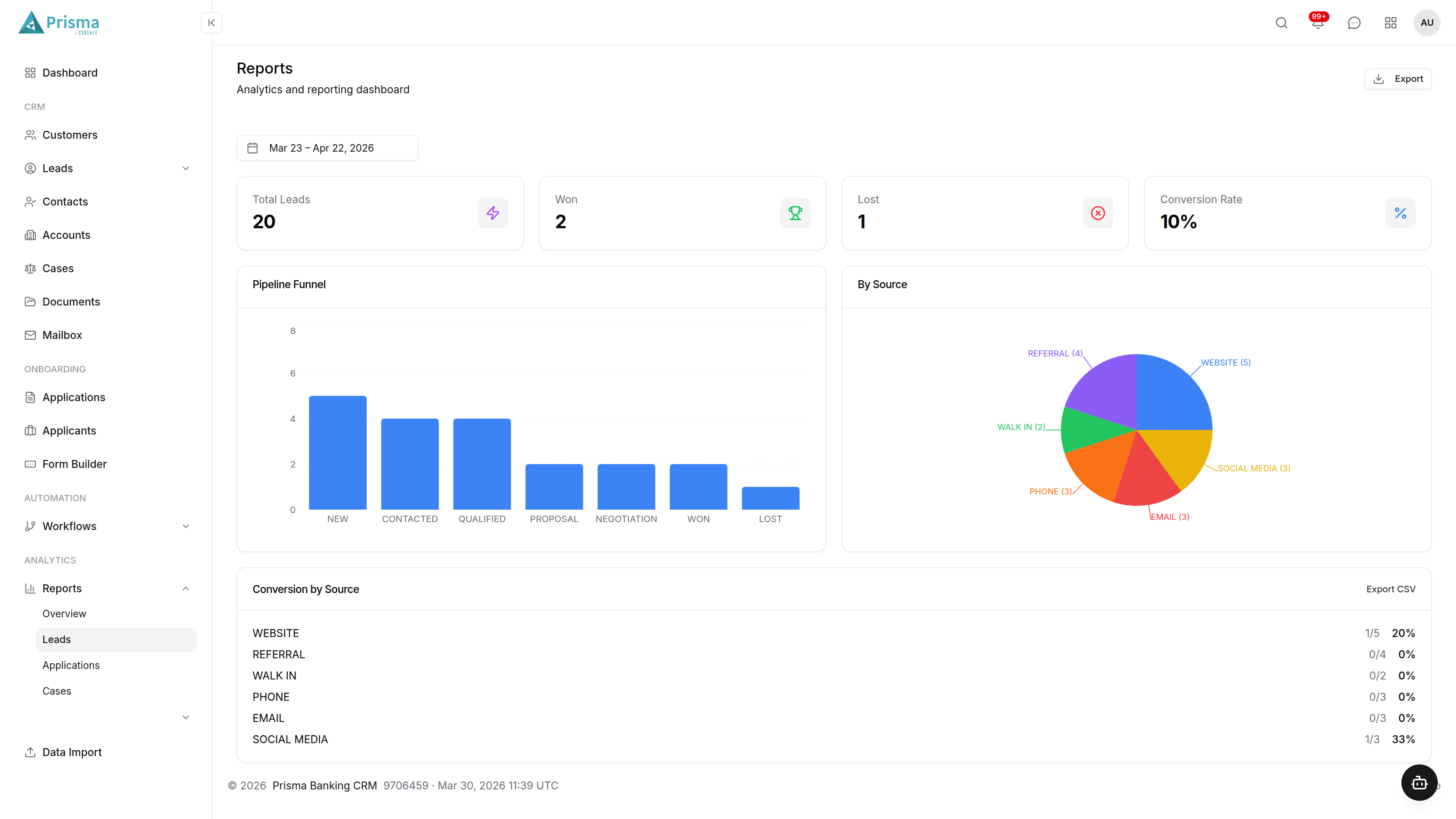Click the SOCIAL MEDIA conversion row
The height and width of the screenshot is (819, 1456).
[834, 740]
